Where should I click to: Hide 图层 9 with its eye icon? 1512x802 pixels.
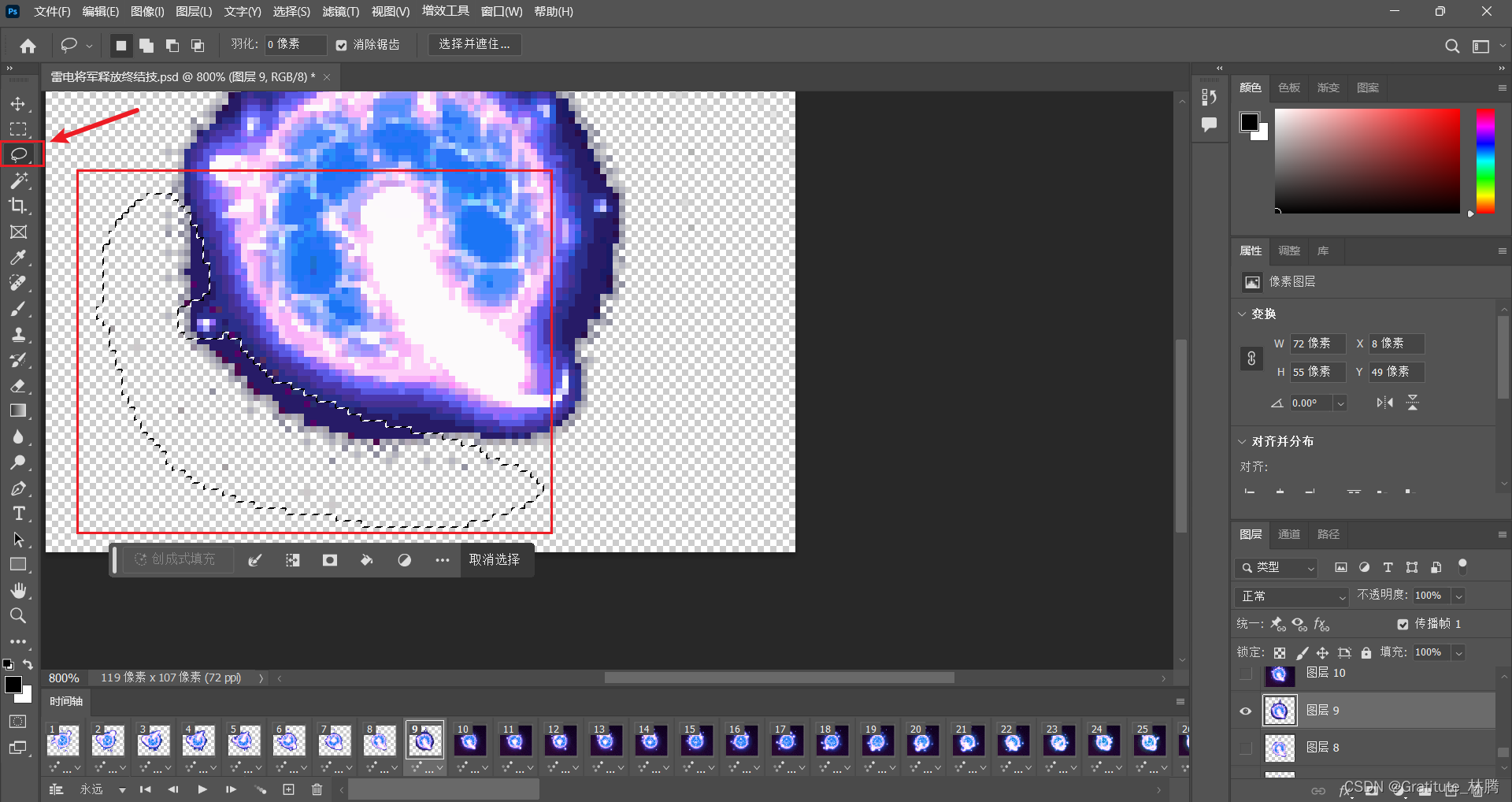(x=1245, y=711)
